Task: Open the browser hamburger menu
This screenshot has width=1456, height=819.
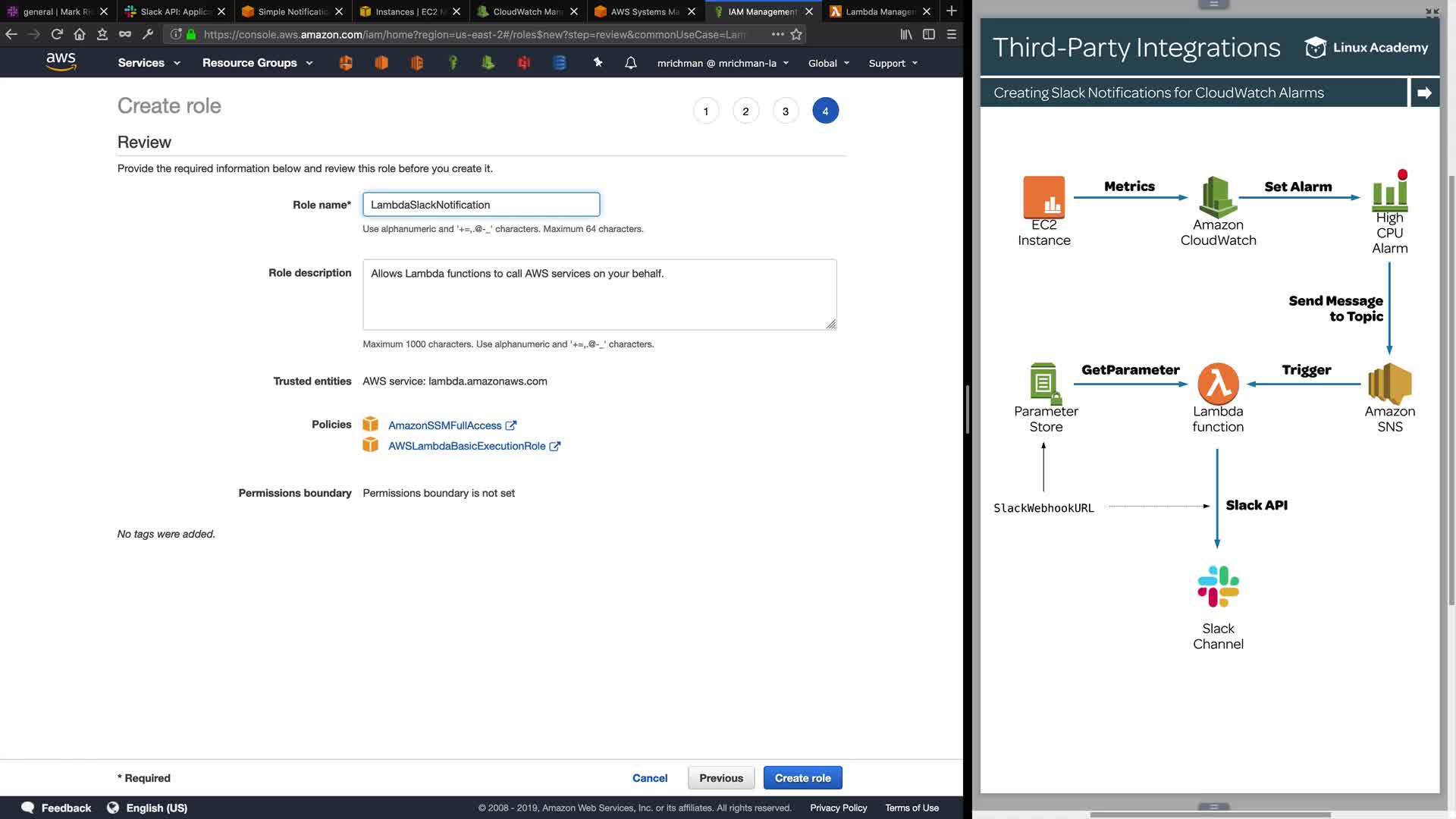Action: [x=951, y=34]
